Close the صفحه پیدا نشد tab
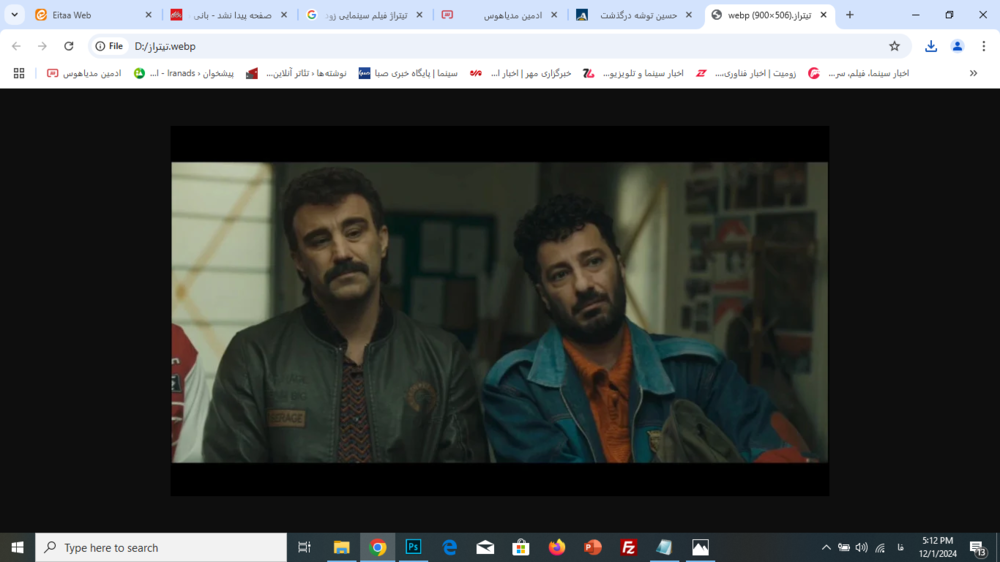 [284, 15]
